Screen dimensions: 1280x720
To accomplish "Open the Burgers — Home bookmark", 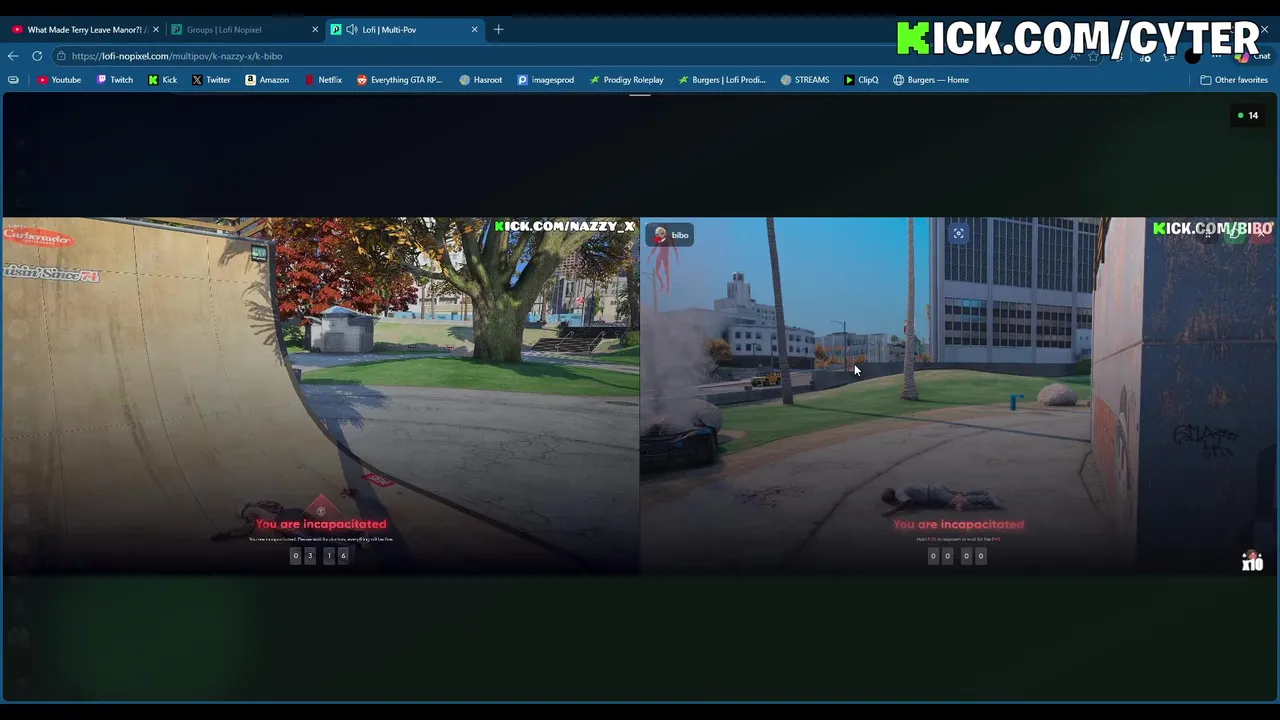I will [931, 80].
